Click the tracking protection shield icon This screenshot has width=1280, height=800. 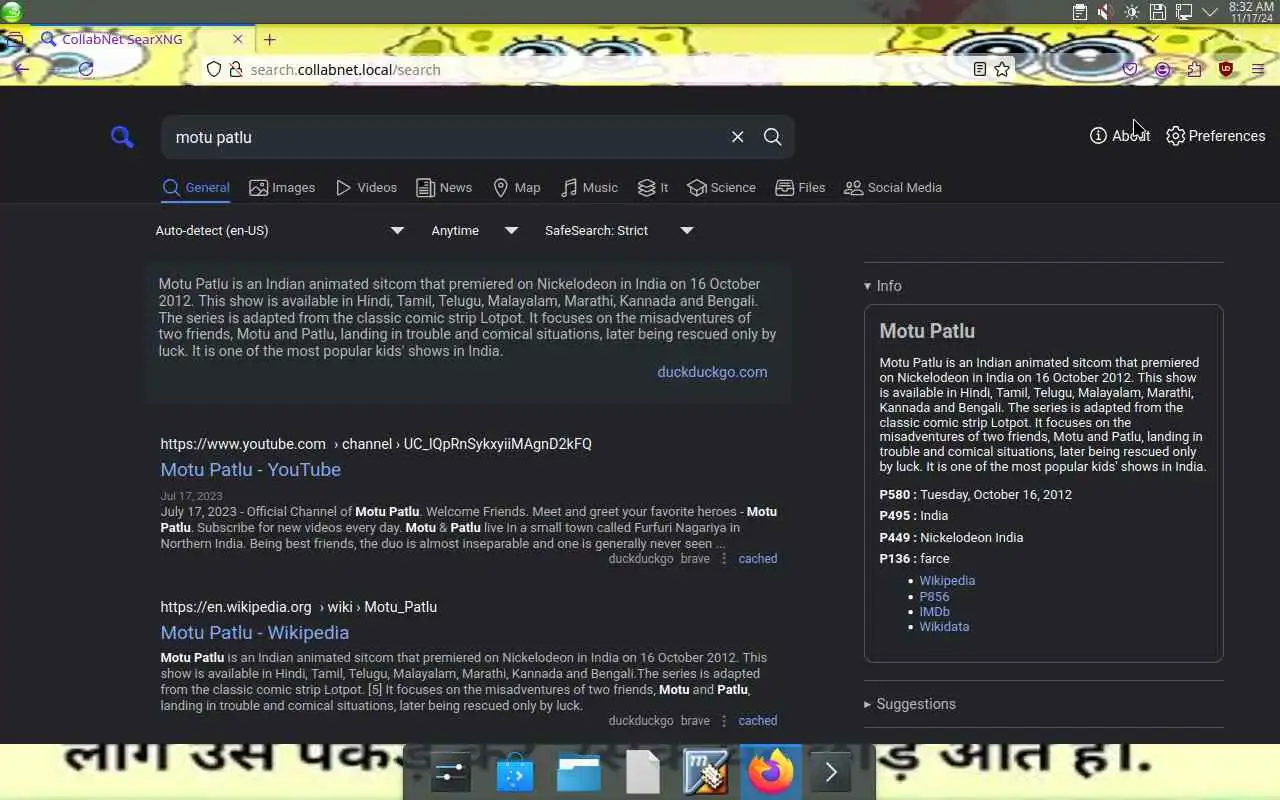click(x=213, y=69)
